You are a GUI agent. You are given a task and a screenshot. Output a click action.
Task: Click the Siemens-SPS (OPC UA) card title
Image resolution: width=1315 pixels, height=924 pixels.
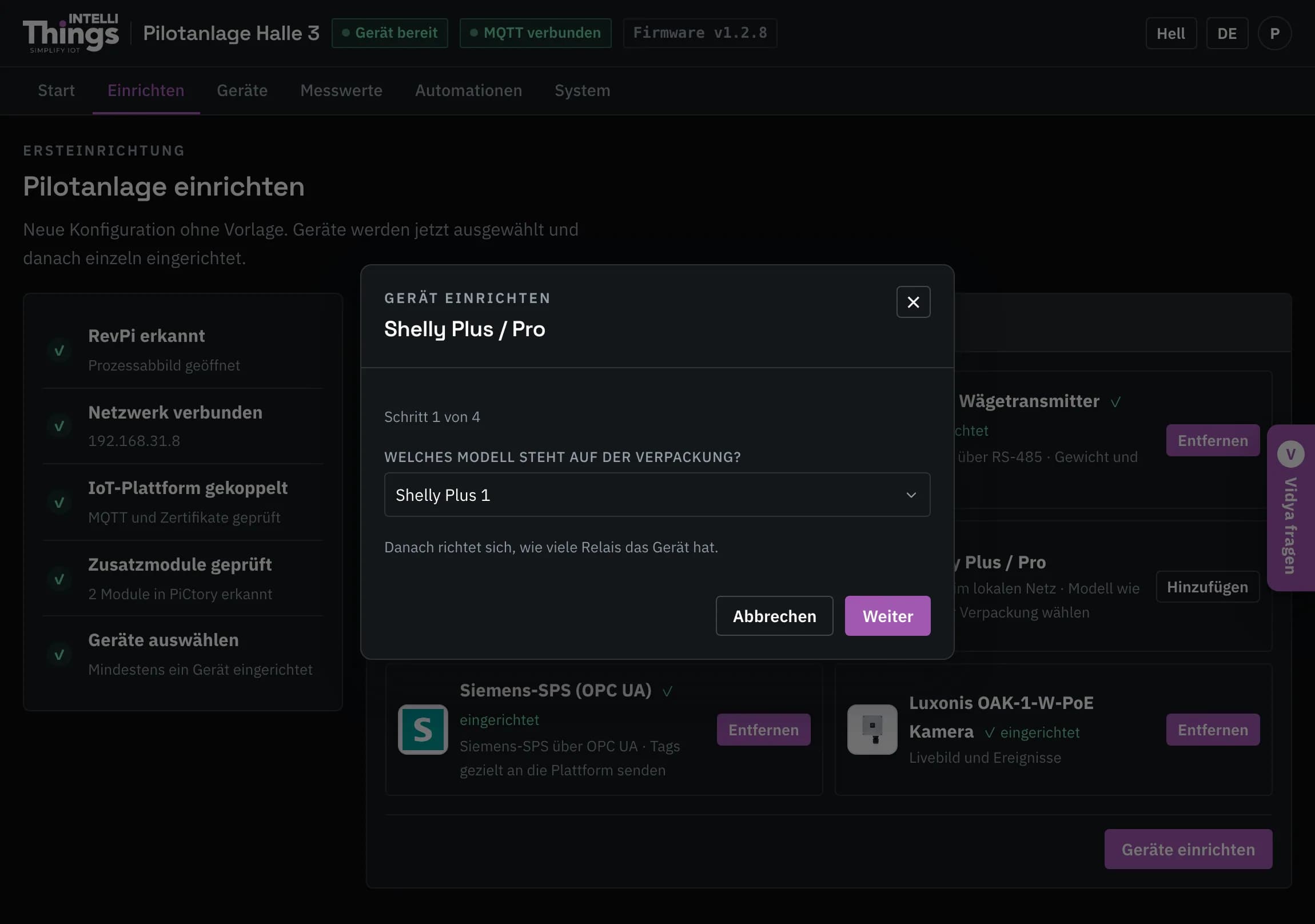(556, 690)
